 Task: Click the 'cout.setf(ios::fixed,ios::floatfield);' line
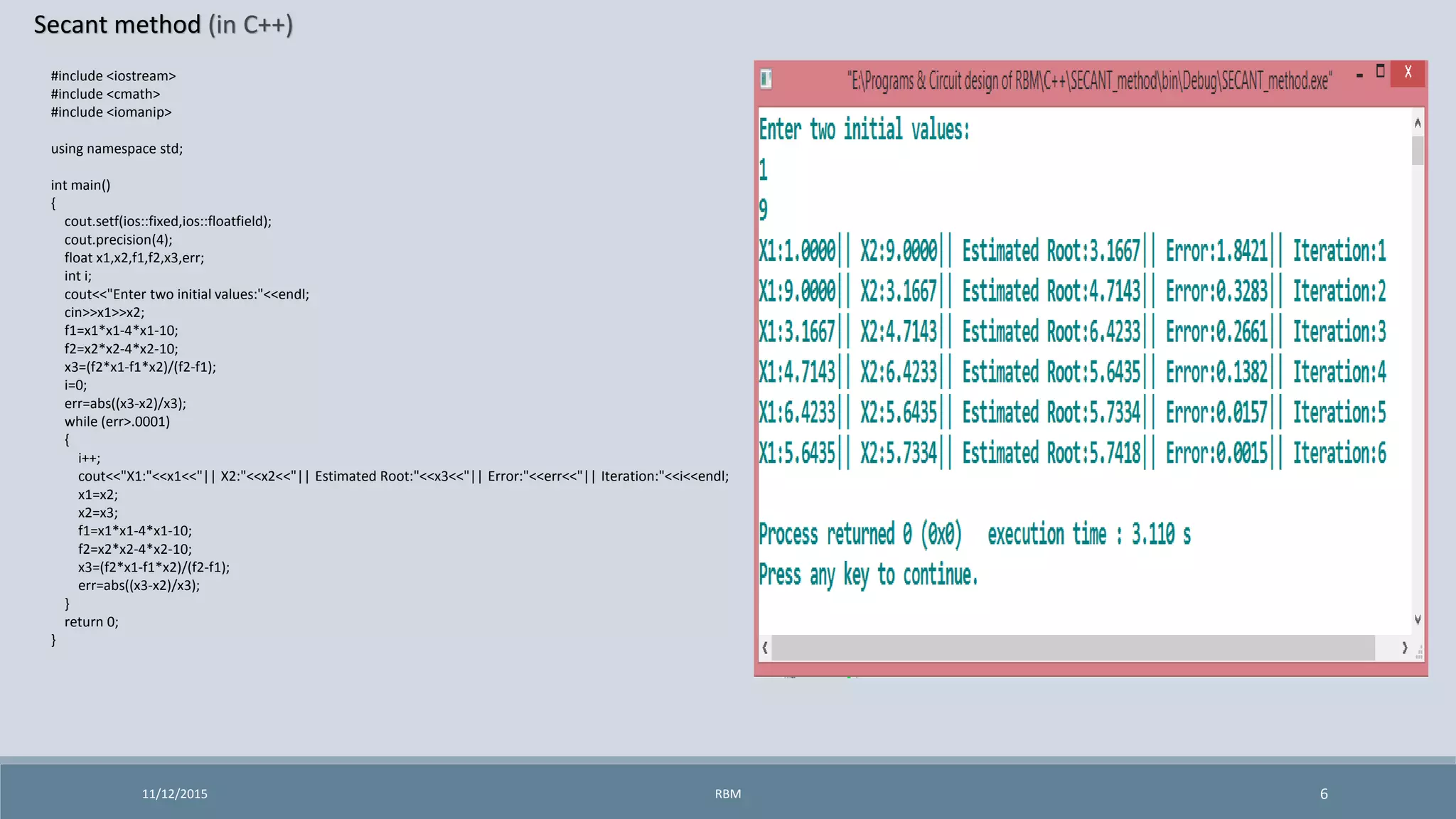(x=168, y=221)
